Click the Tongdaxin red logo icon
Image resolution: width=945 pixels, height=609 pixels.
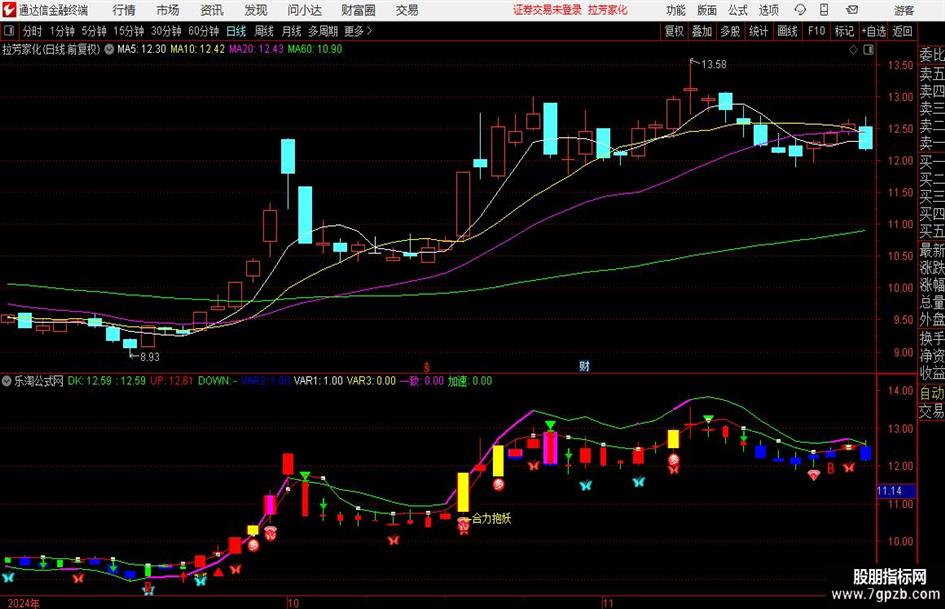click(x=9, y=10)
